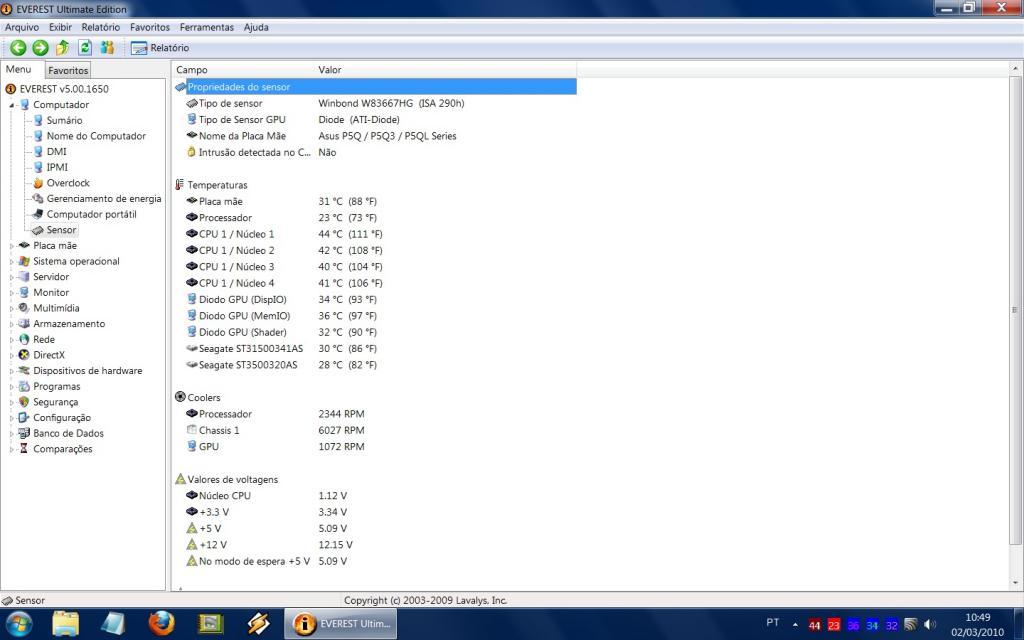
Task: Open the Favoritos menu in menu bar
Action: click(150, 27)
